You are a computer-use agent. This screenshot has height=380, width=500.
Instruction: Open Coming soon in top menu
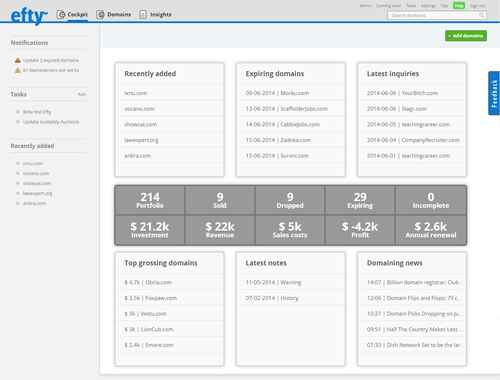389,6
